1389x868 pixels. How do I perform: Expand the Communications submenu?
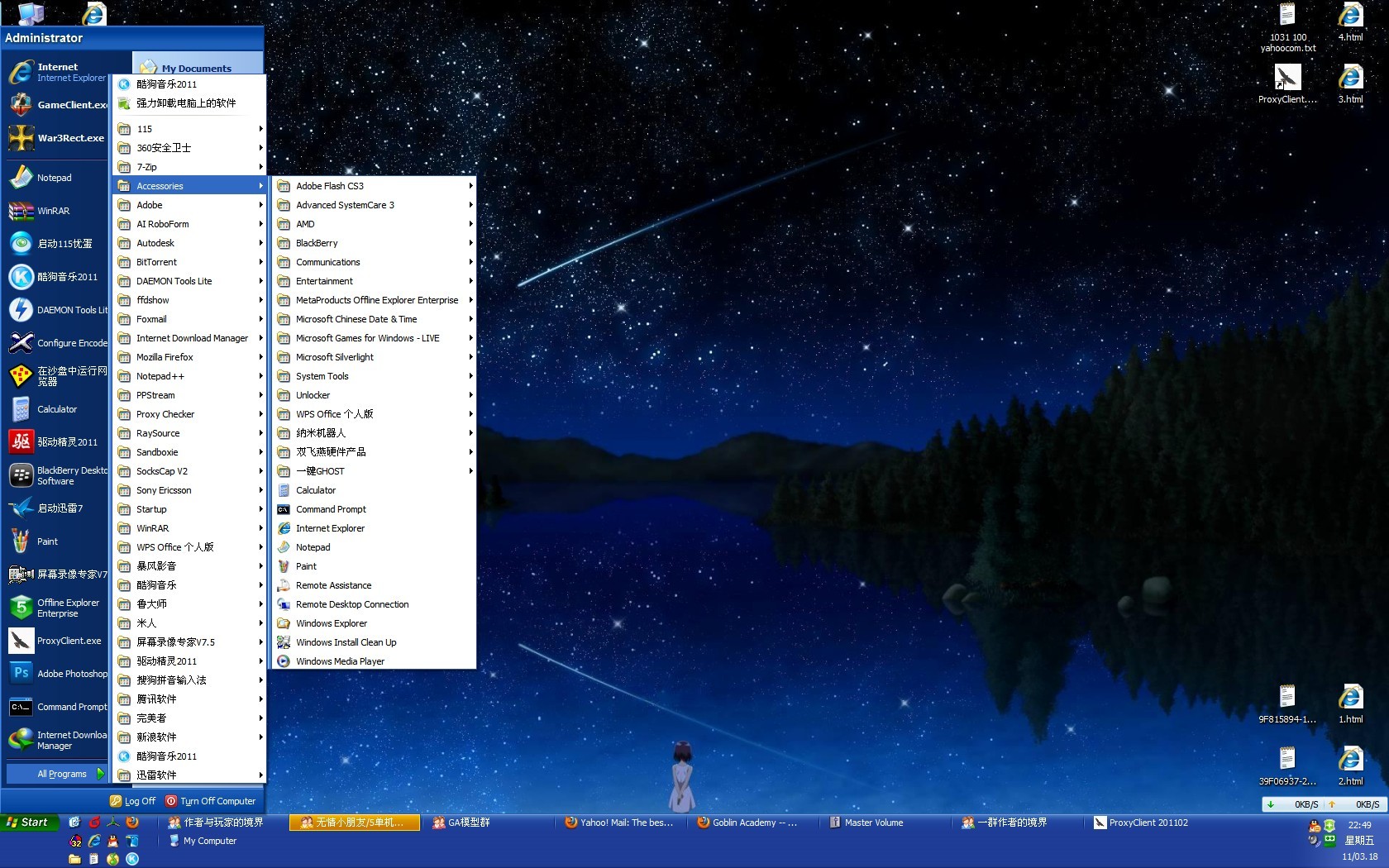(375, 262)
